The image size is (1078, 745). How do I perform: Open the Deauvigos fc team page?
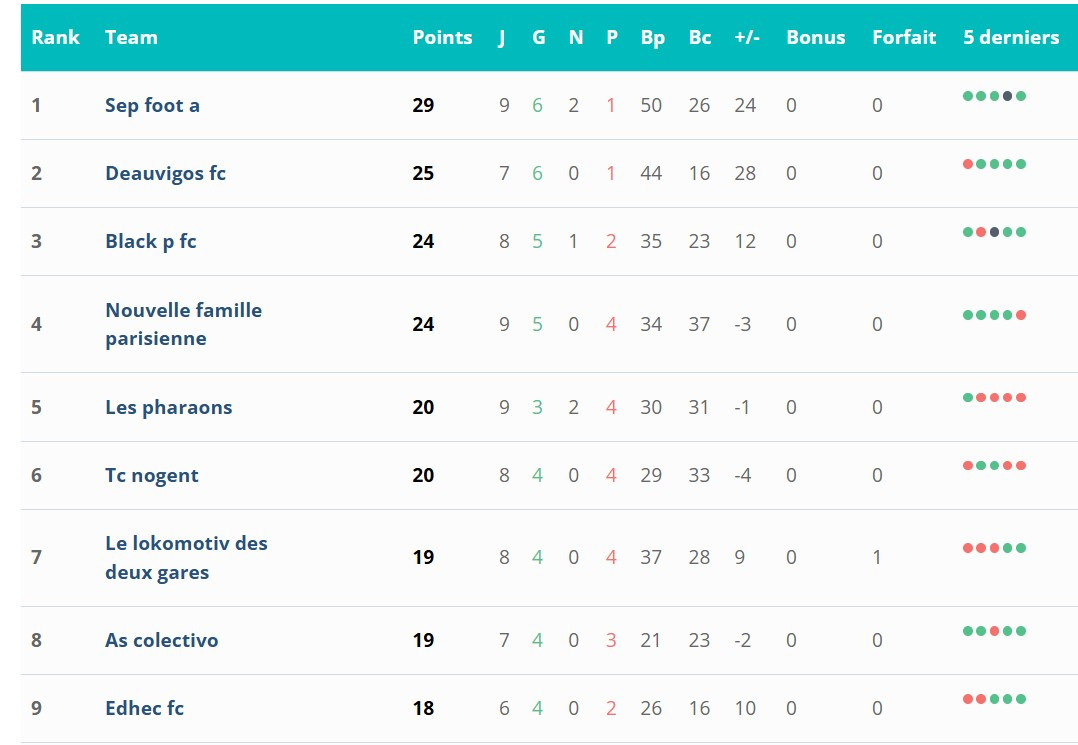click(165, 173)
